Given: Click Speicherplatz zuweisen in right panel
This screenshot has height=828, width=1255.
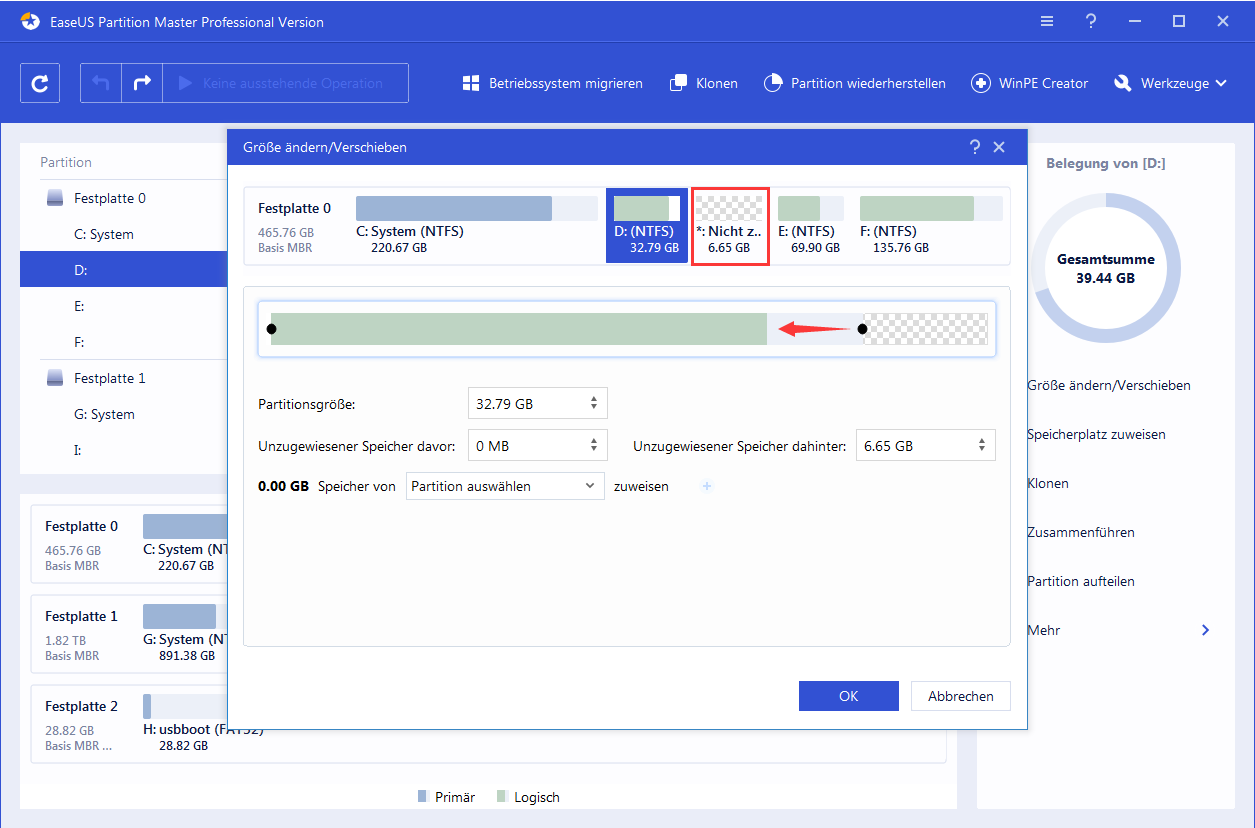Looking at the screenshot, I should (x=1096, y=434).
